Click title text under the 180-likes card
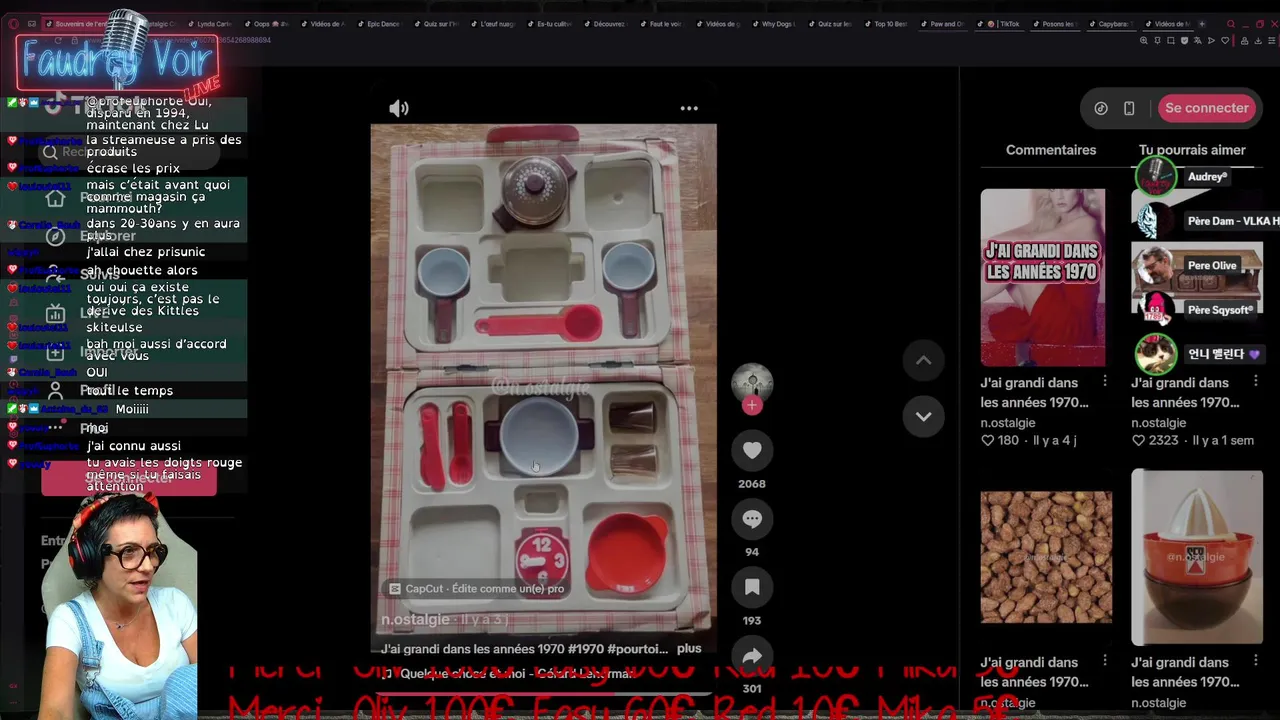 click(x=1034, y=392)
